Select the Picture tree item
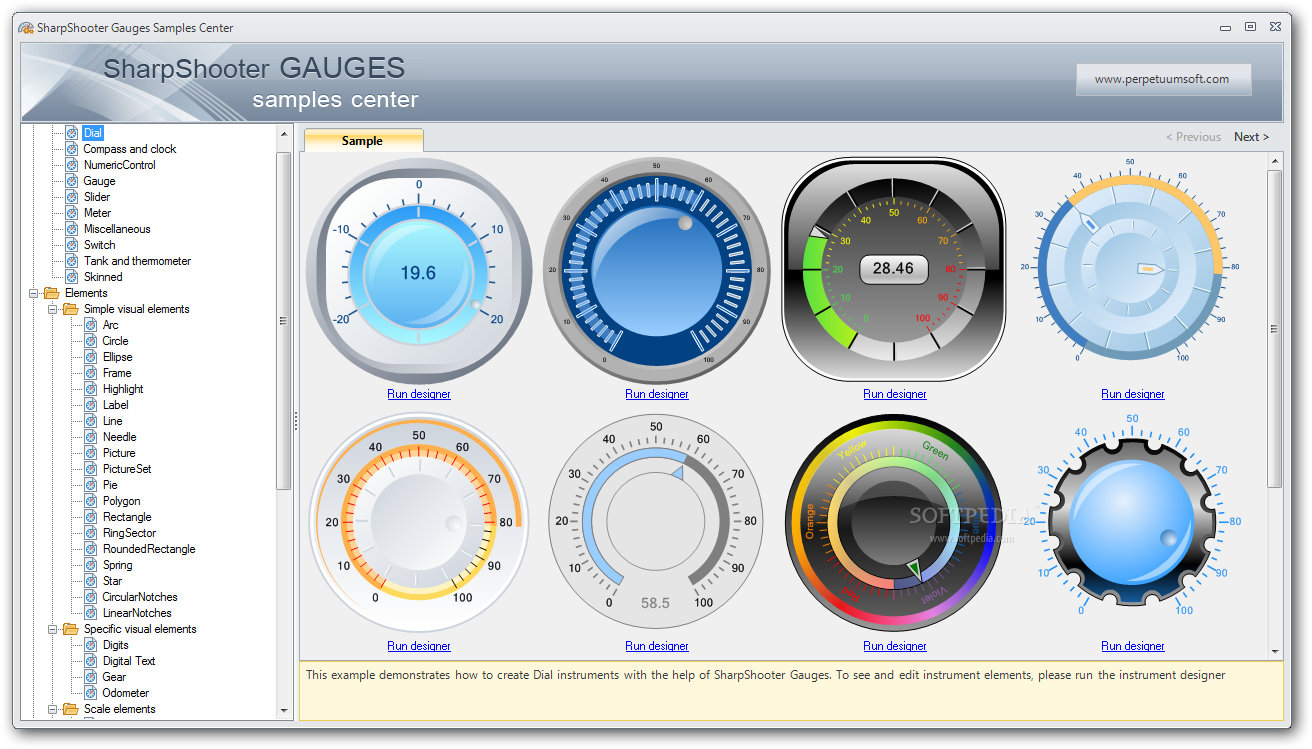This screenshot has height=749, width=1312. (x=119, y=453)
